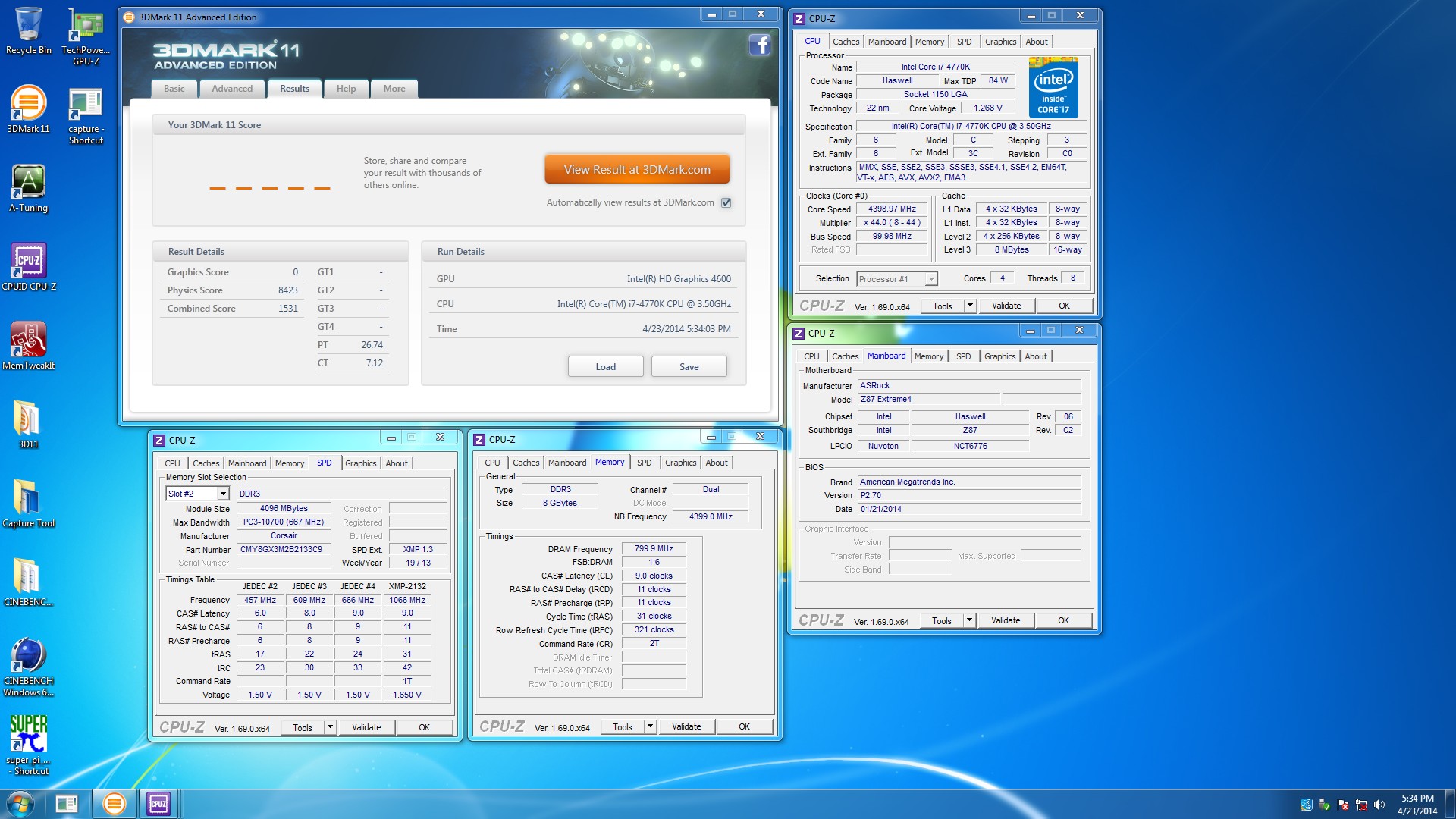Click the Max Bandwidth field PC3-10700 (667 MHz)
1456x819 pixels.
click(x=284, y=522)
